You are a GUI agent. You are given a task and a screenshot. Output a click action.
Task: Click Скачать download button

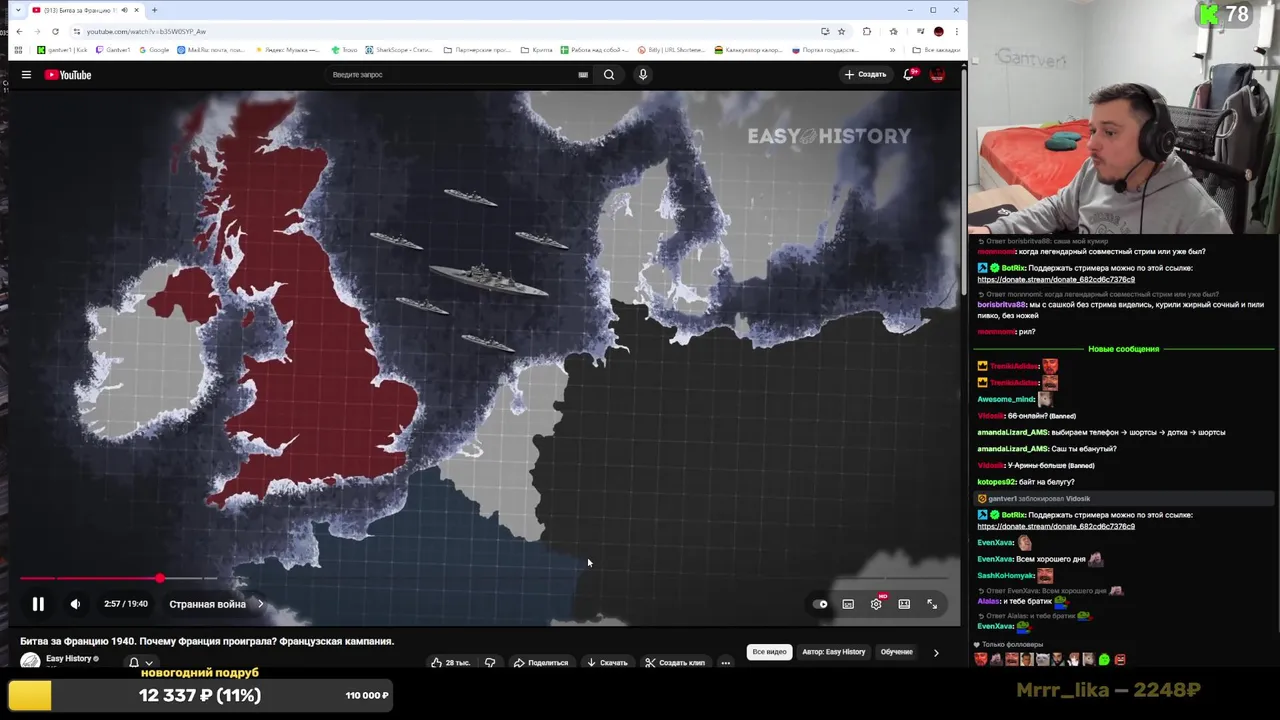click(x=607, y=663)
